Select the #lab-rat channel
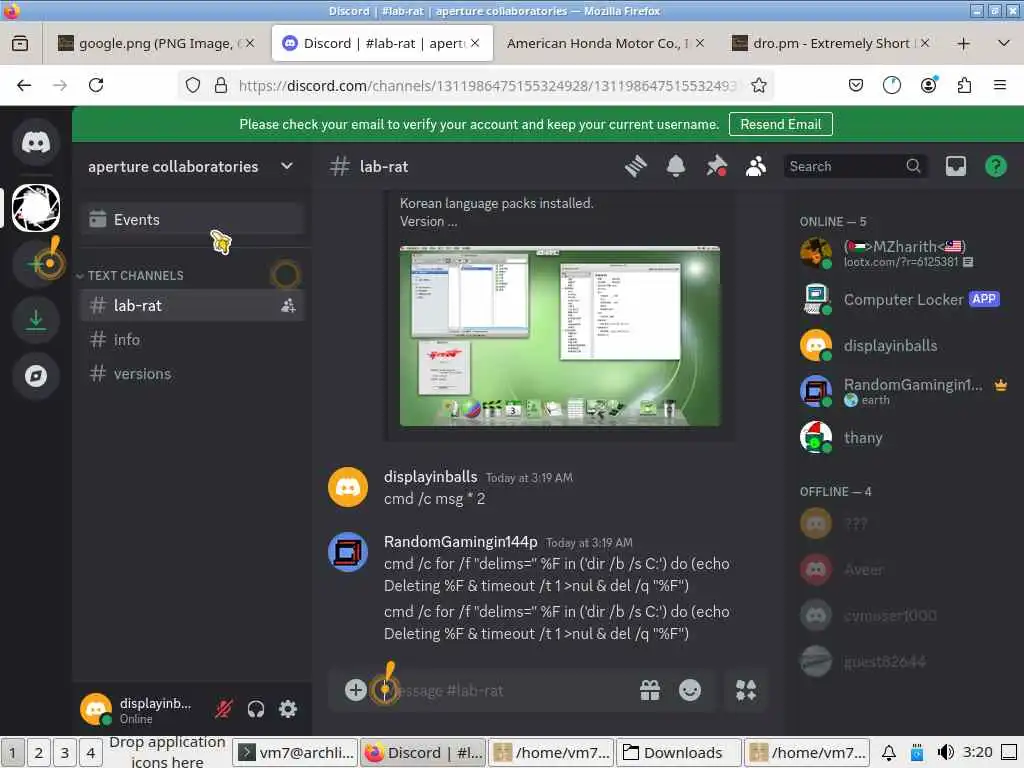 [x=193, y=305]
